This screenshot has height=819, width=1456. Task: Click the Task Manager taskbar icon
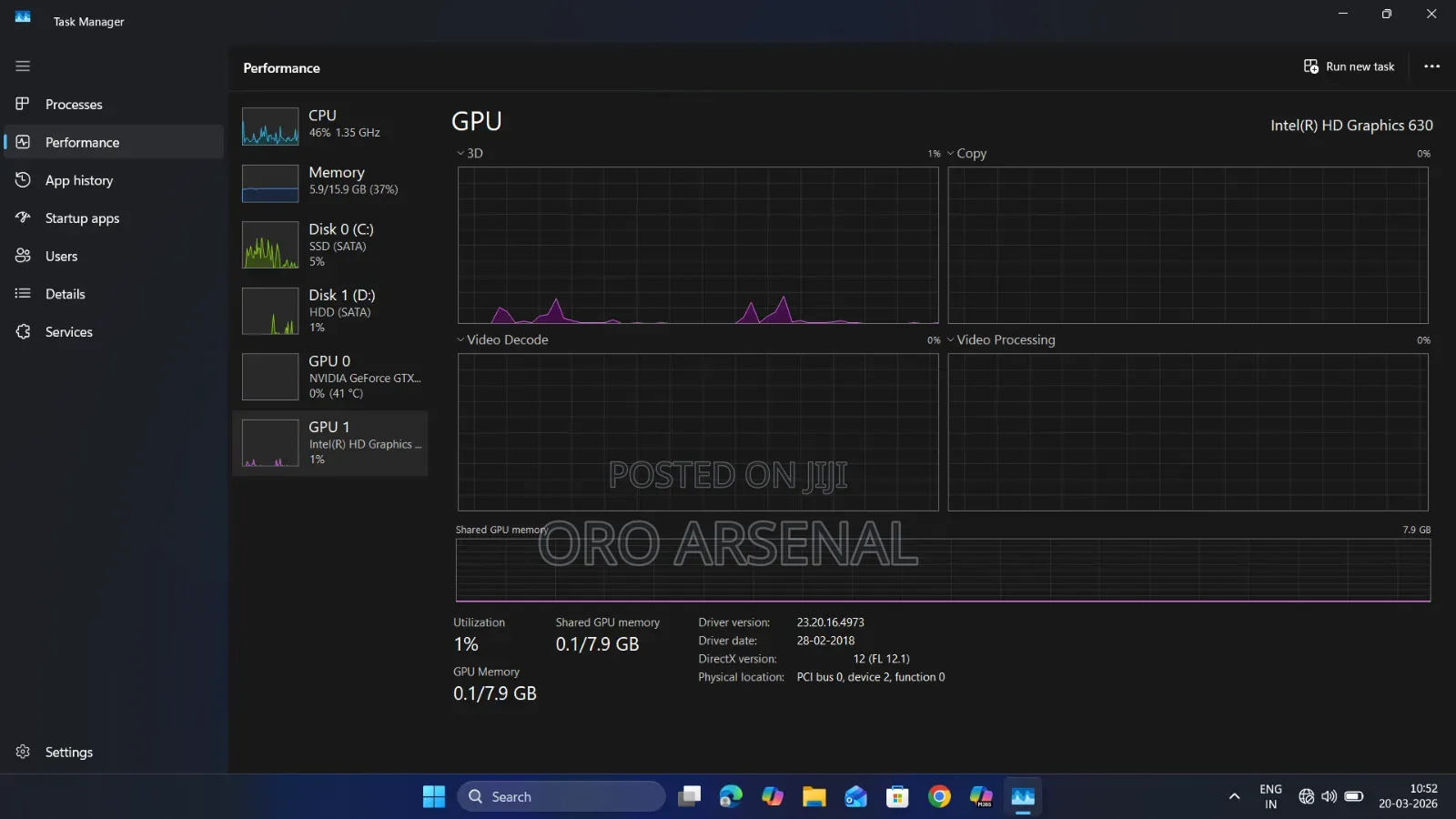click(x=1023, y=797)
